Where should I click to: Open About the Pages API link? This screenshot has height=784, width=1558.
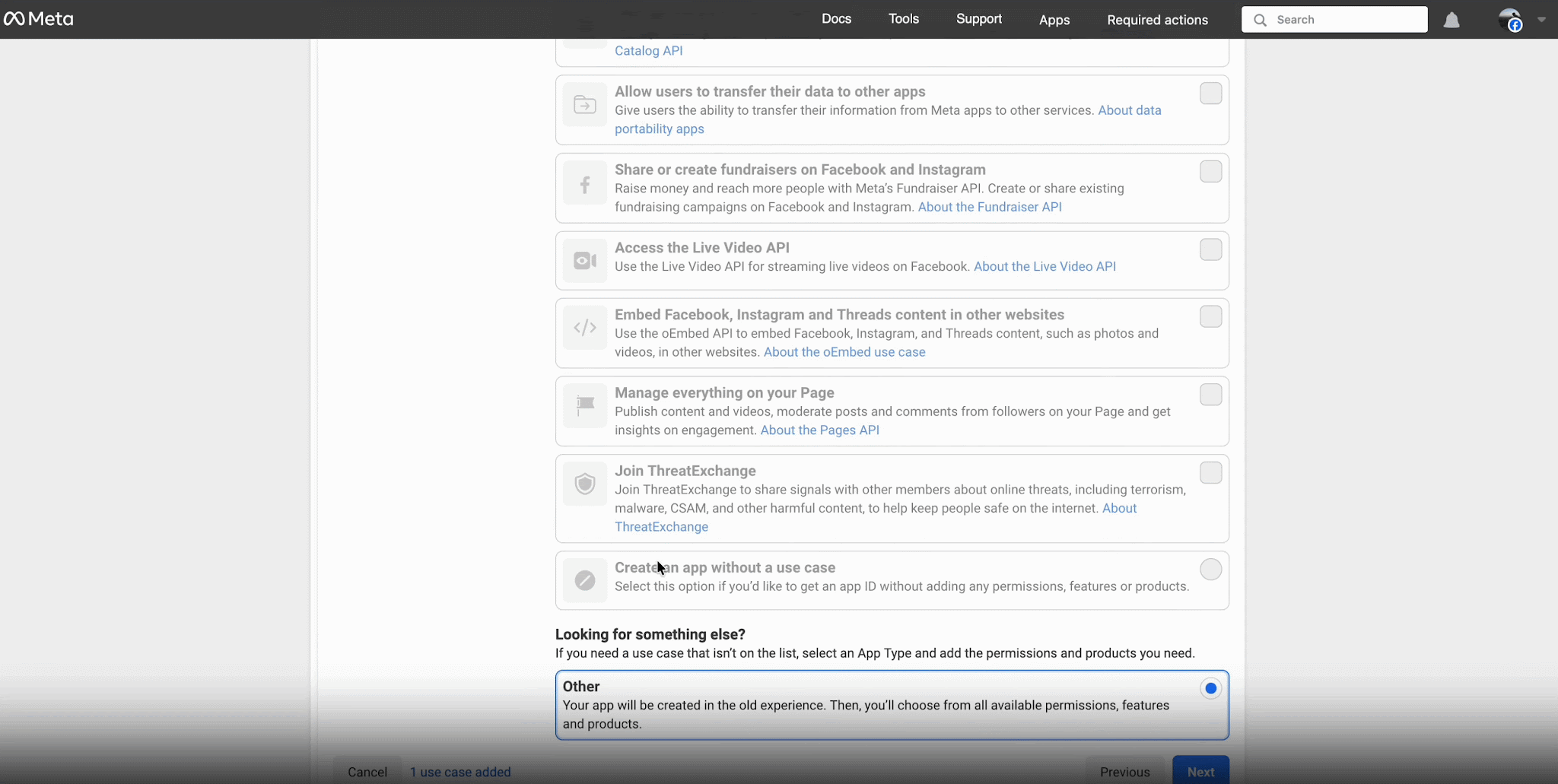pyautogui.click(x=820, y=430)
